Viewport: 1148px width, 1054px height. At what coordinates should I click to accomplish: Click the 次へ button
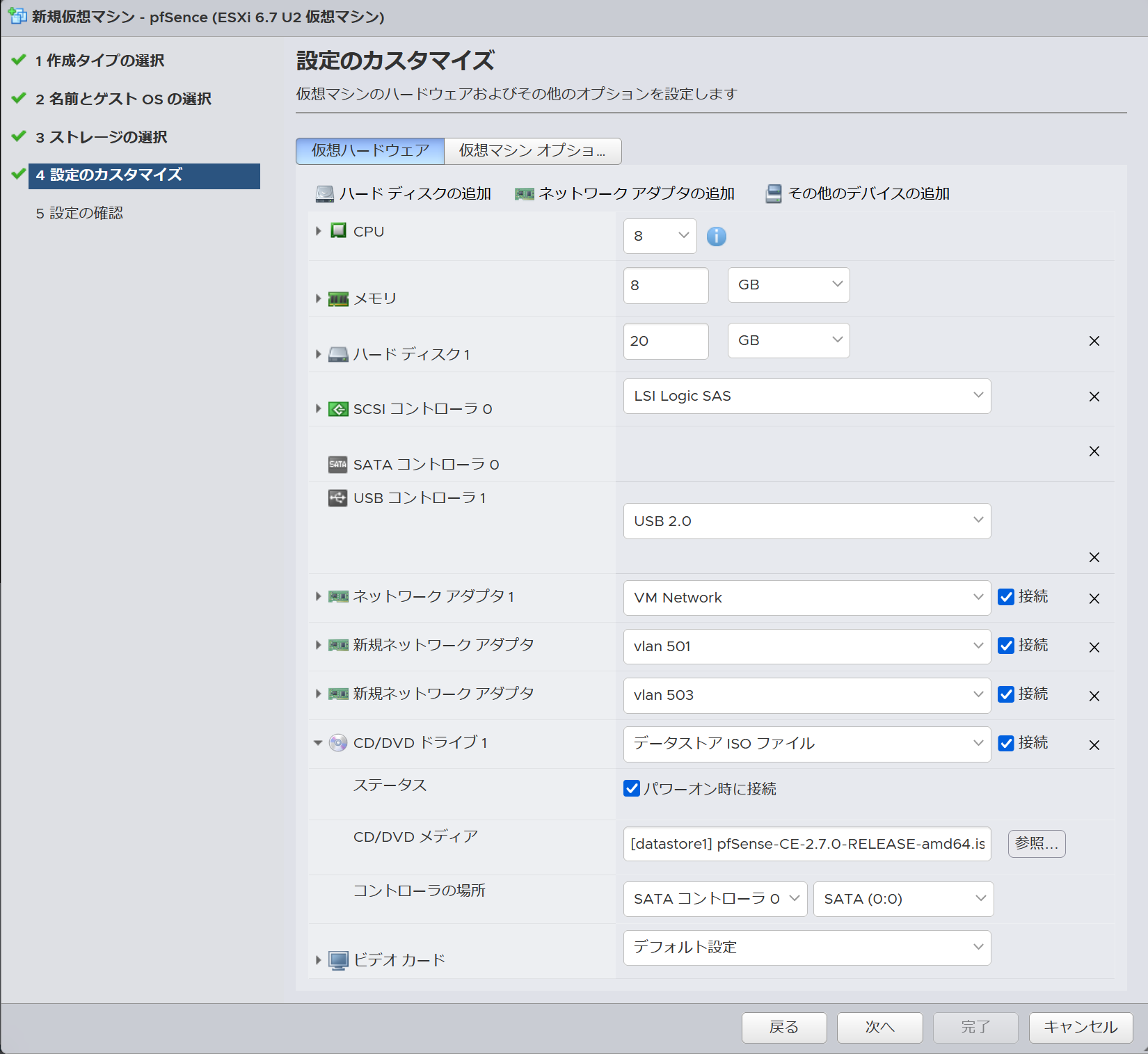[x=880, y=1027]
